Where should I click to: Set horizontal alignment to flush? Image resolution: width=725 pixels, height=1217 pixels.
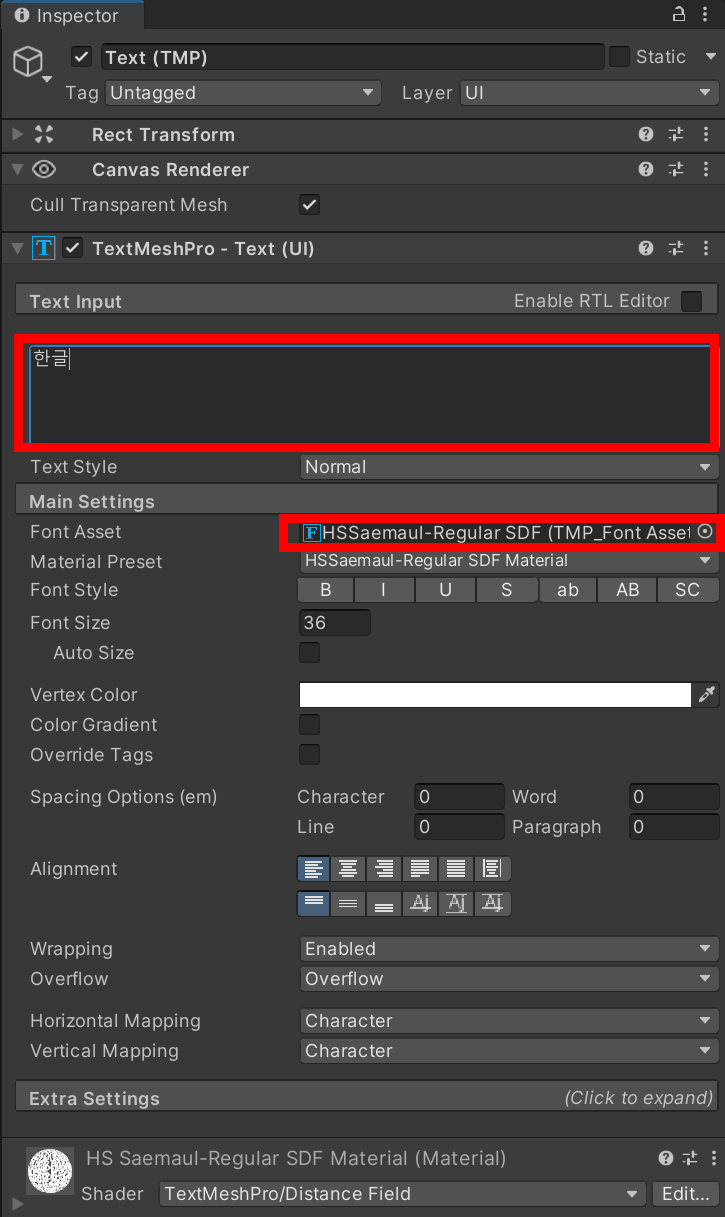[x=456, y=869]
